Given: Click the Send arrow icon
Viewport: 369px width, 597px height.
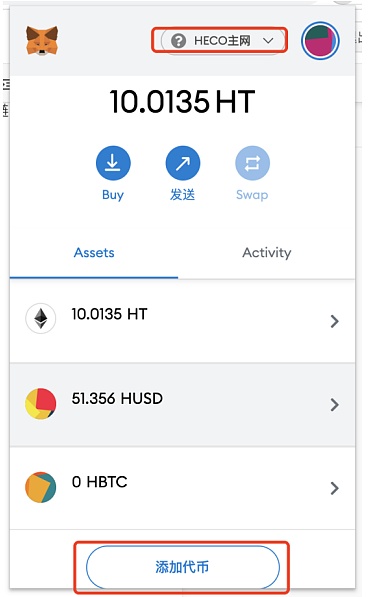Looking at the screenshot, I should (x=183, y=163).
